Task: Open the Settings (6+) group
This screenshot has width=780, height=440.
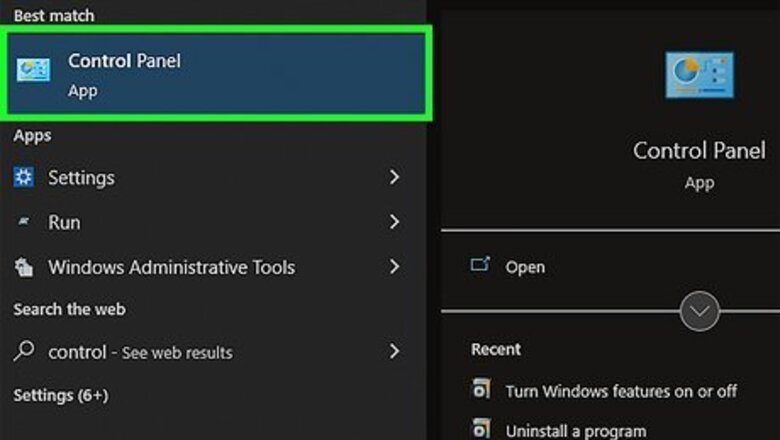Action: click(61, 395)
